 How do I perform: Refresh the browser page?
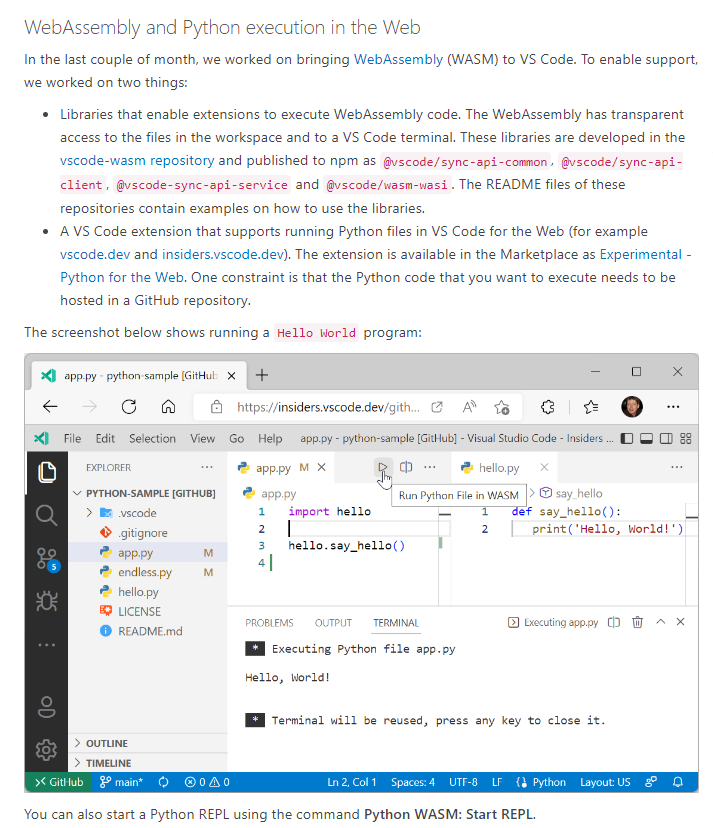[x=129, y=407]
